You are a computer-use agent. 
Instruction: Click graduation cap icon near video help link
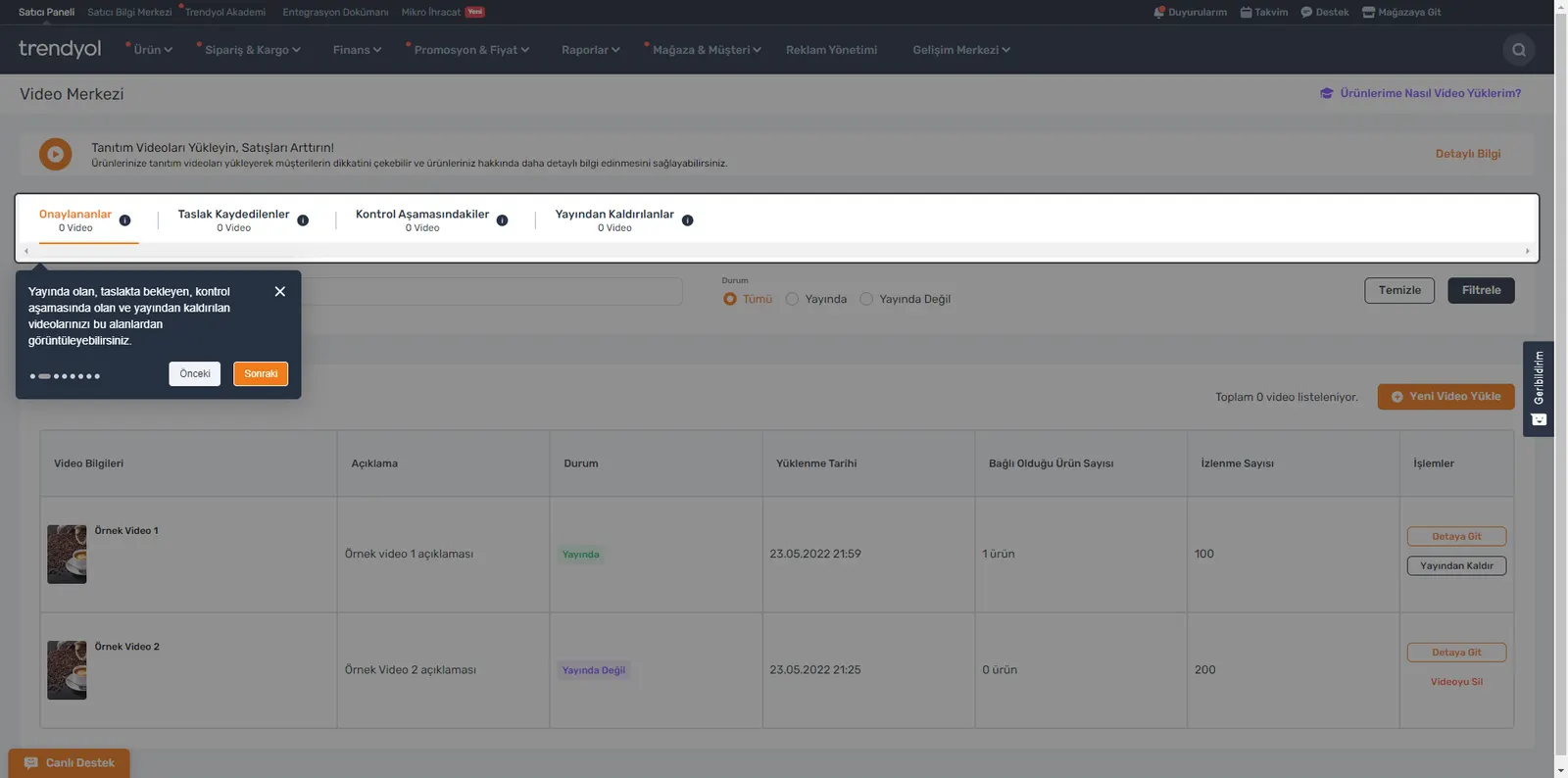tap(1327, 93)
